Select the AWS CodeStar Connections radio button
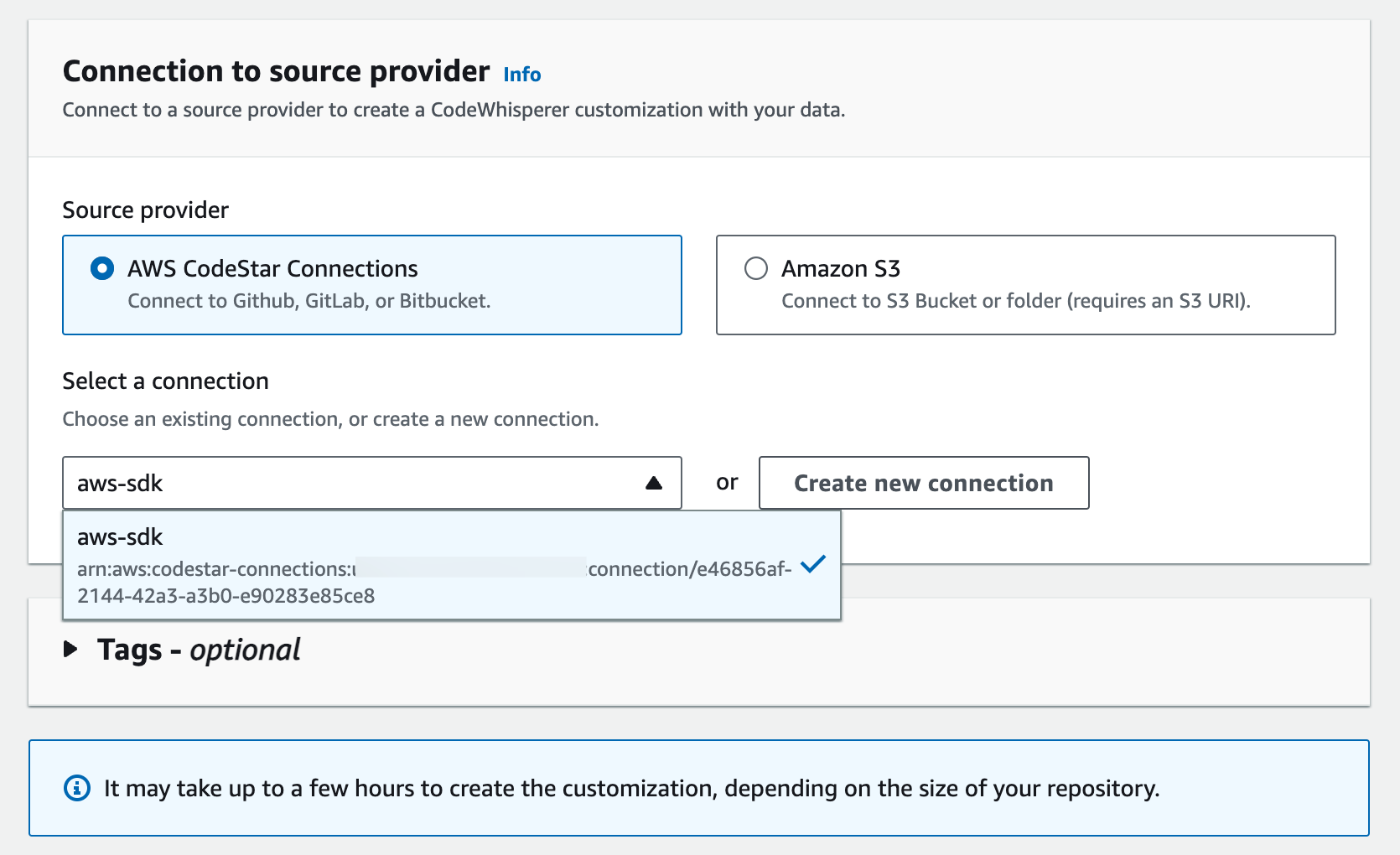Screen dimensions: 1400x855 [x=102, y=269]
